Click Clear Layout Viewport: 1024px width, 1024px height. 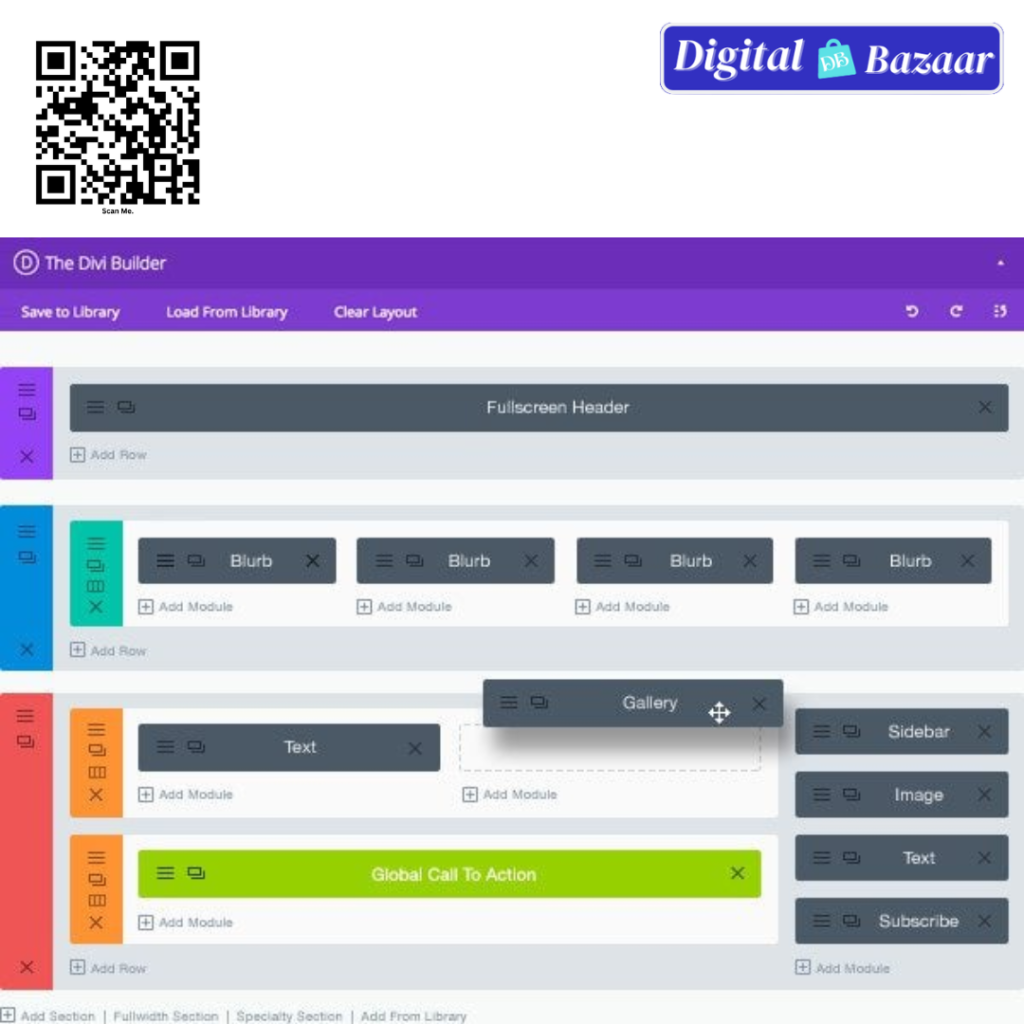(x=375, y=312)
